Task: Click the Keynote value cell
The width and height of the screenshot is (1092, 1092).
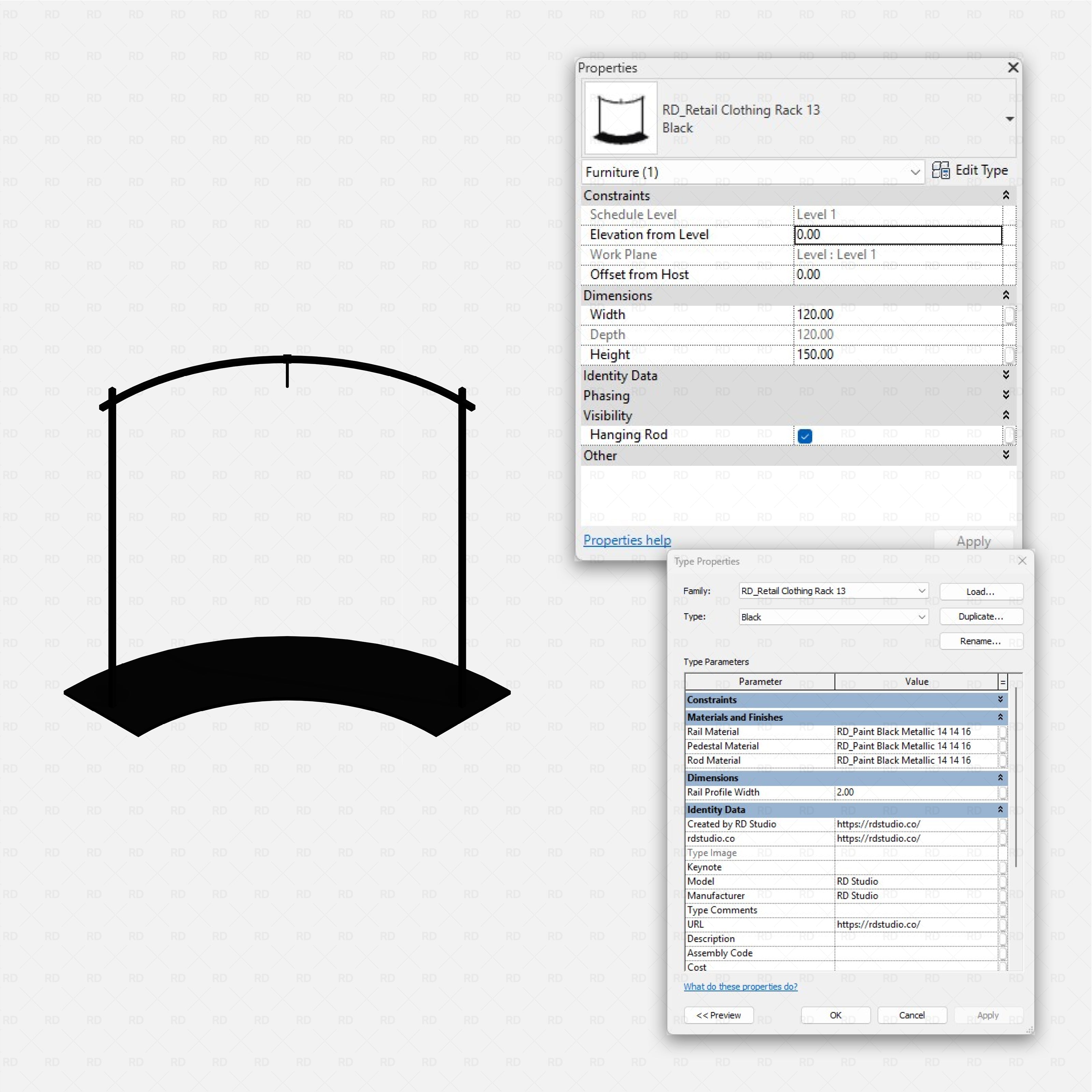Action: pos(916,867)
